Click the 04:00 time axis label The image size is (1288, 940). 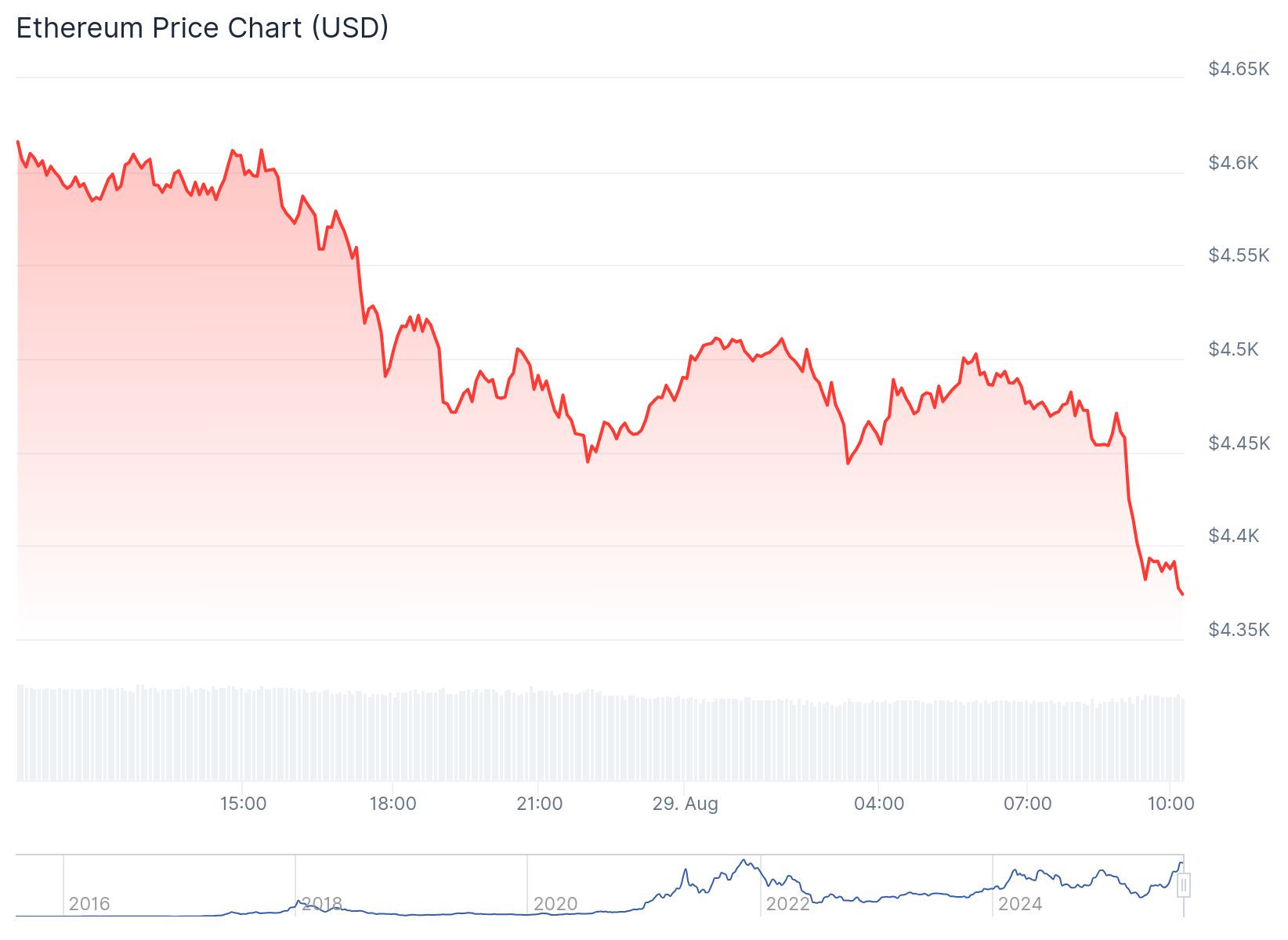879,804
